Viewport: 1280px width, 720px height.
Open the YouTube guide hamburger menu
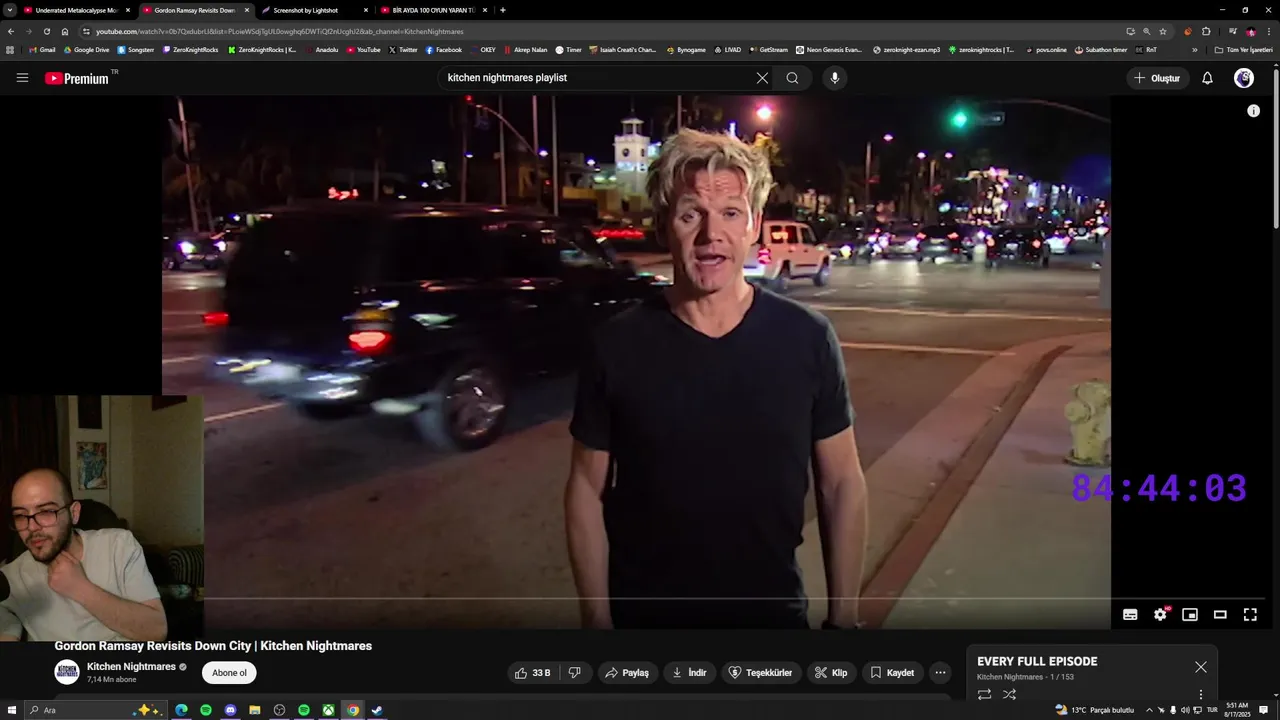[22, 78]
